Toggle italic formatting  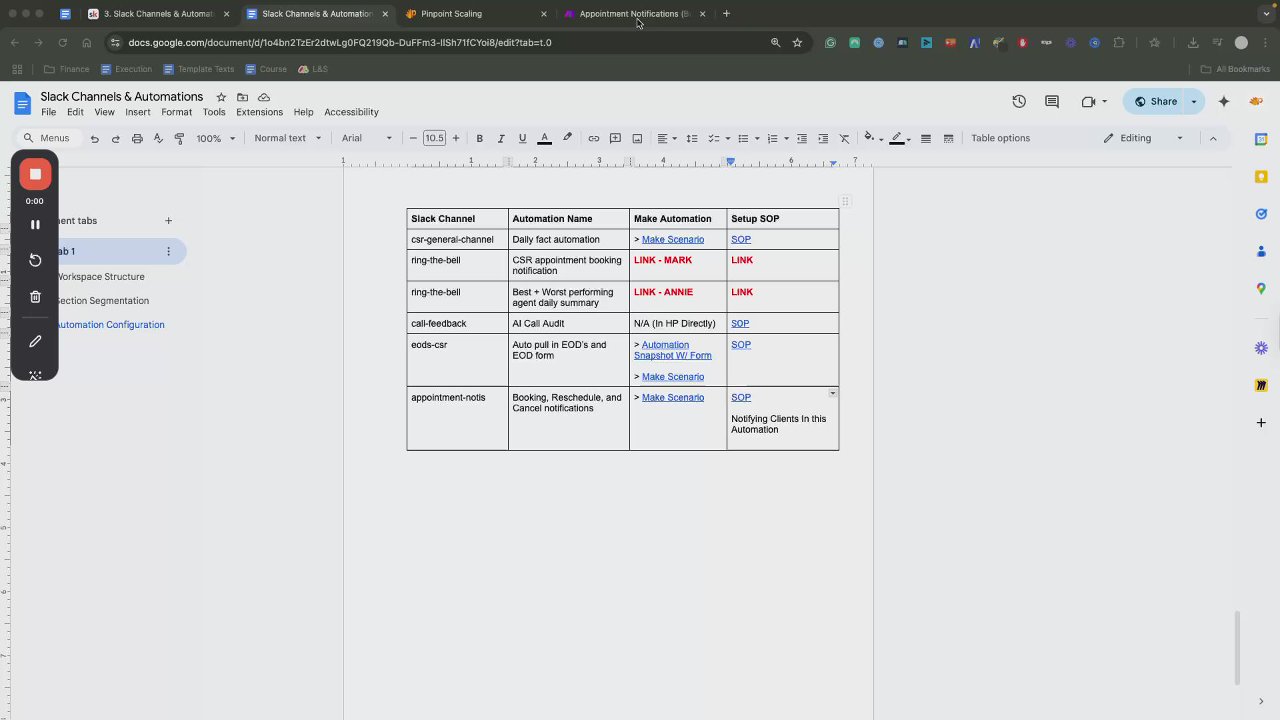click(501, 138)
